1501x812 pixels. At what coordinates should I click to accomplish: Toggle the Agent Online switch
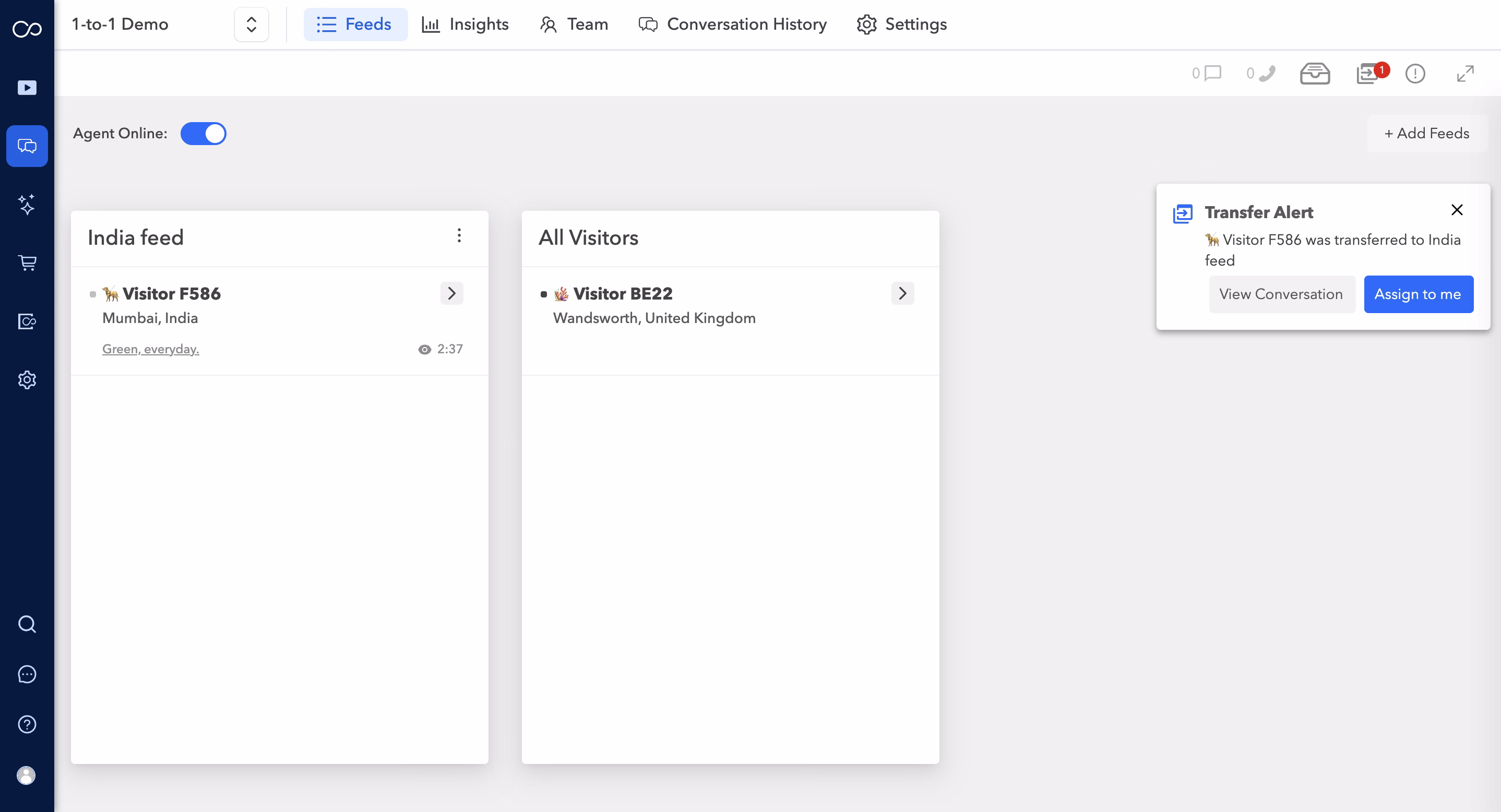point(203,134)
